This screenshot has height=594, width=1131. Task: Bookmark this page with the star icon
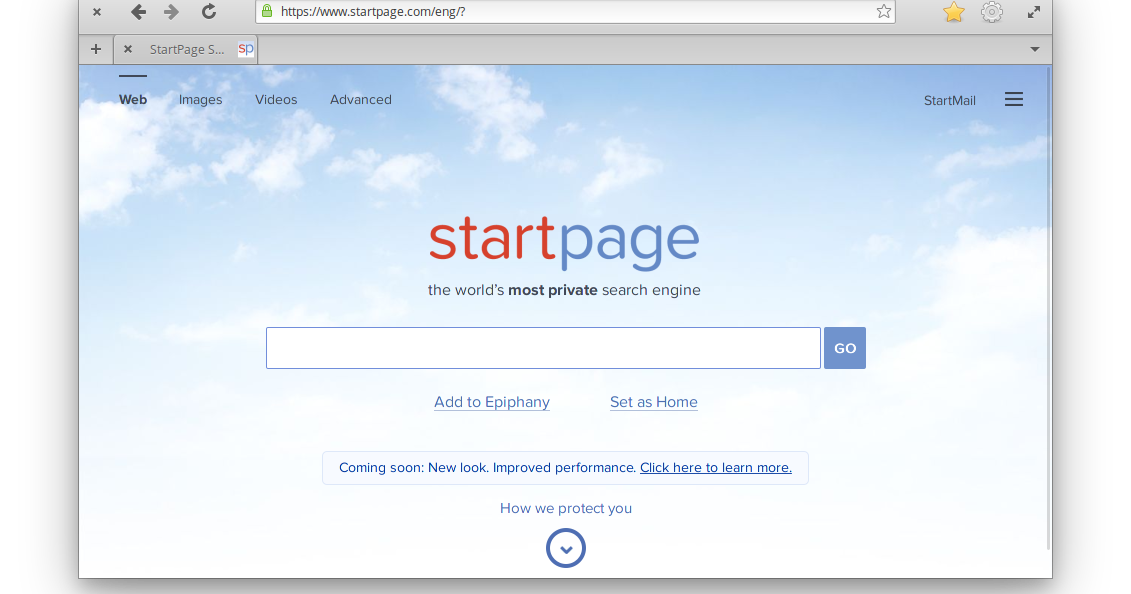click(x=953, y=12)
